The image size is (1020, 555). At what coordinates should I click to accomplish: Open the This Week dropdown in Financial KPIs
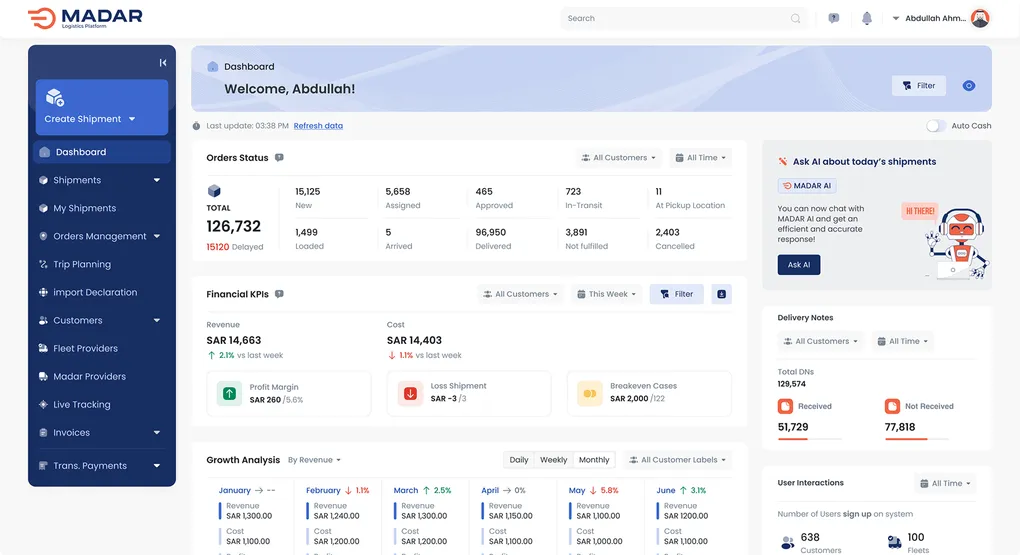[612, 294]
